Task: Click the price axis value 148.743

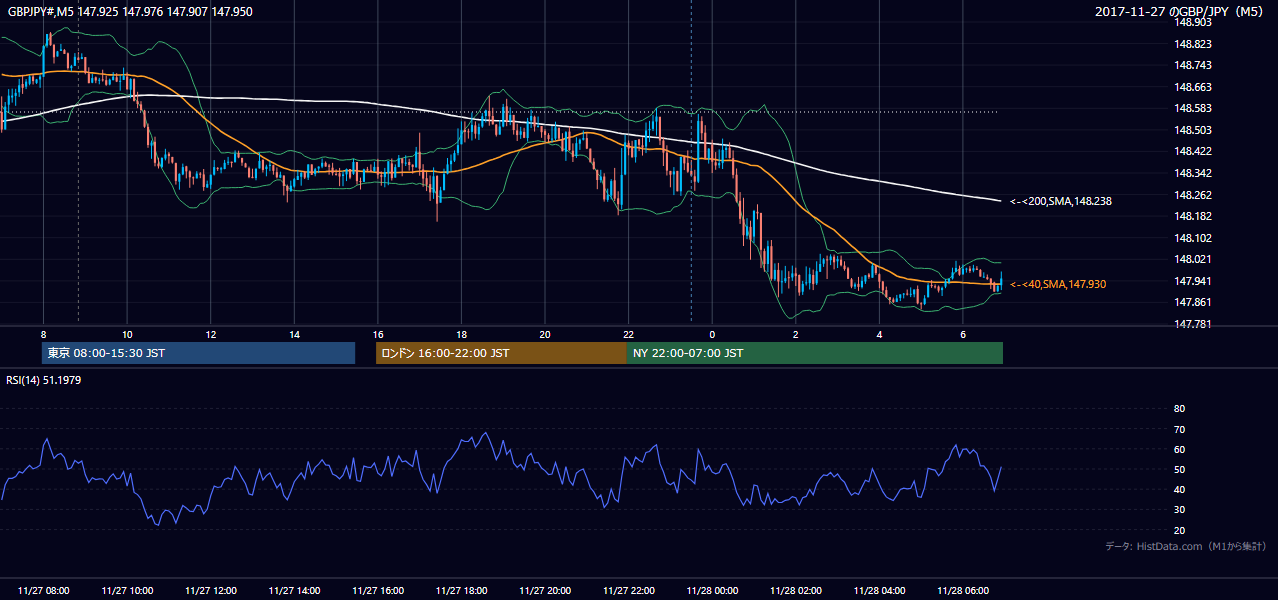Action: pyautogui.click(x=1191, y=65)
